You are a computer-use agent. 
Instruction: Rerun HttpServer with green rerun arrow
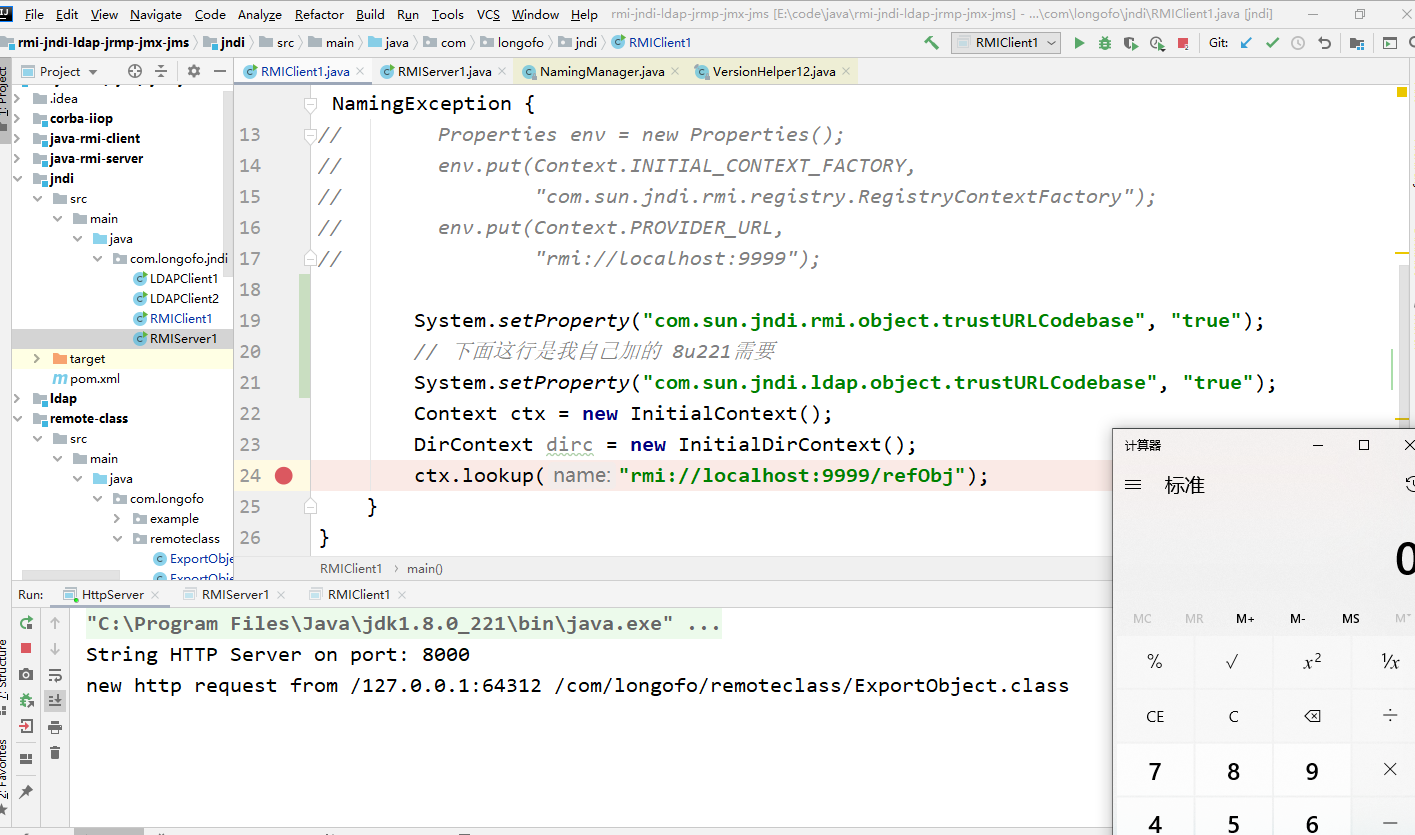pyautogui.click(x=26, y=623)
